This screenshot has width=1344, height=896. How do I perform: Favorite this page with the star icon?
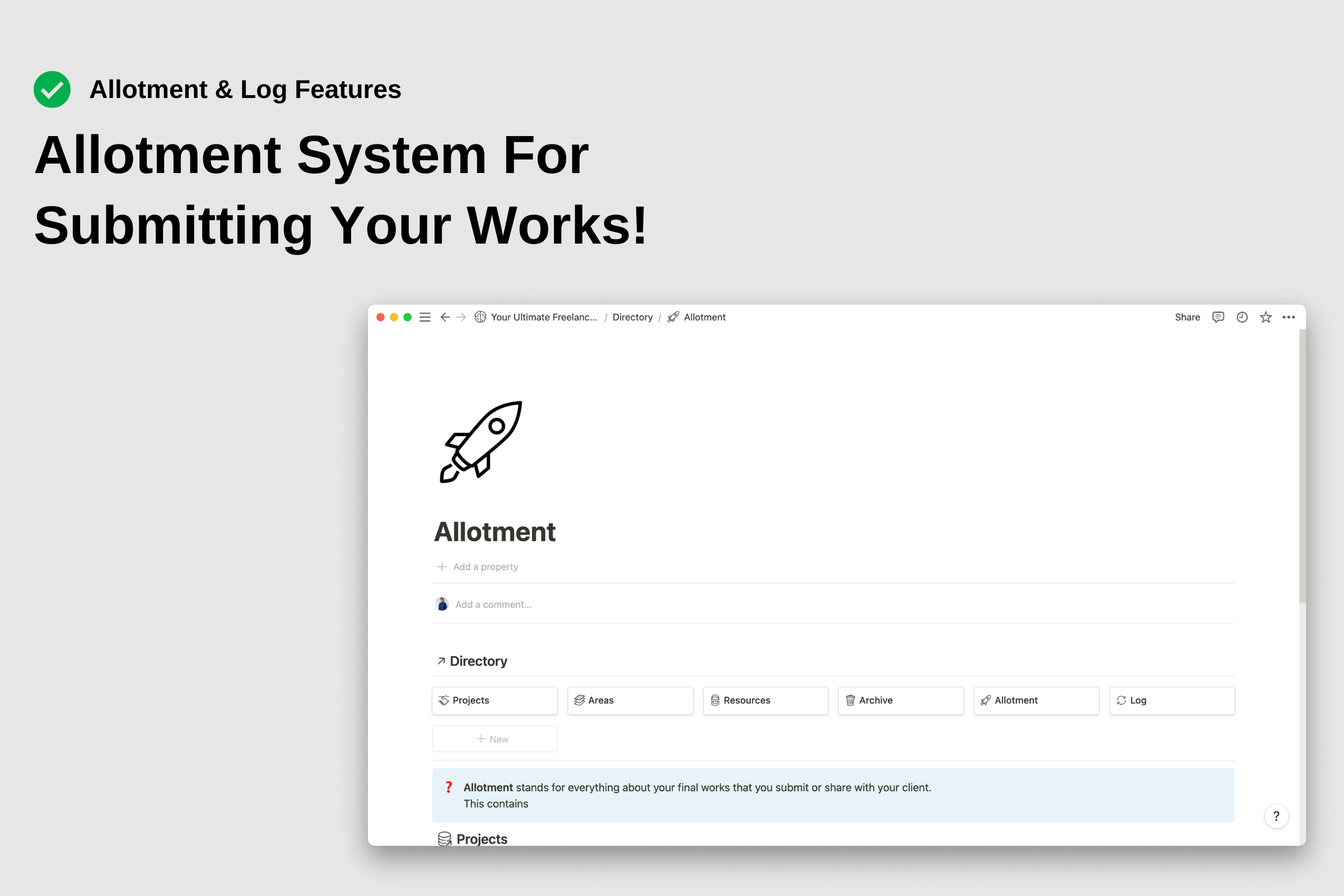[x=1266, y=317]
